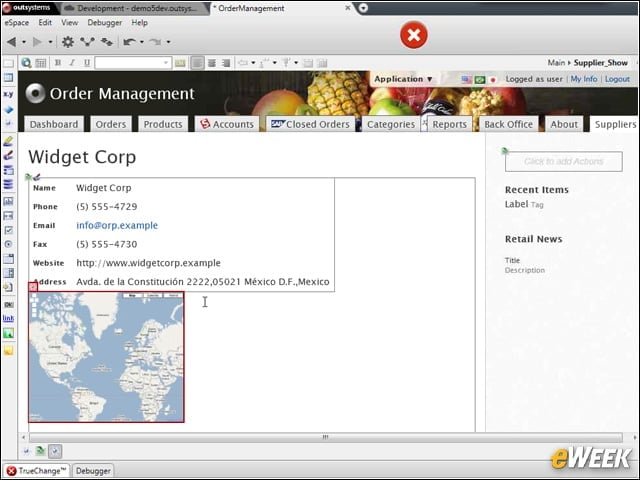Image resolution: width=640 pixels, height=480 pixels.
Task: Click the forward navigation arrow in toolbar
Action: [37, 42]
